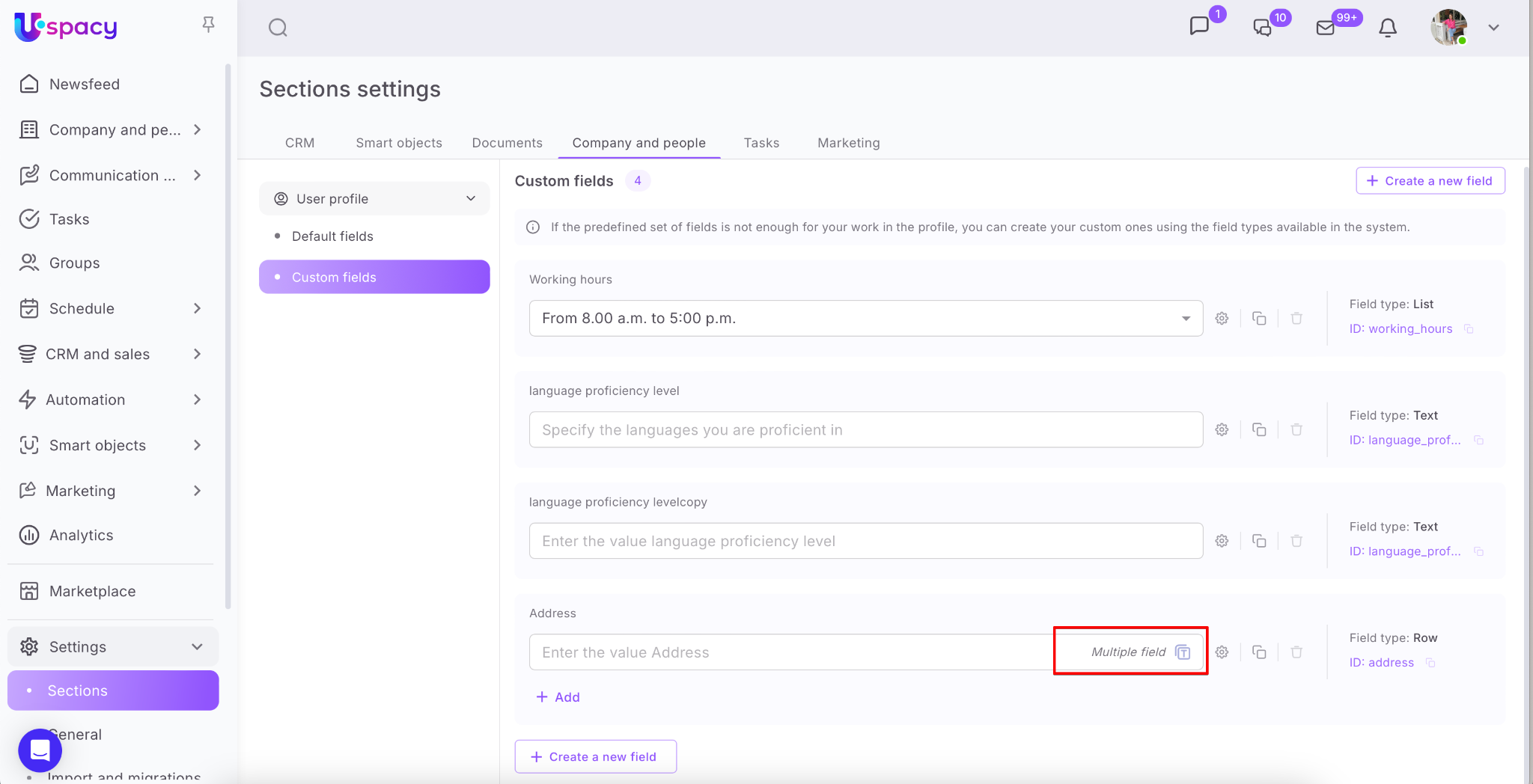
Task: Delete the language proficiency levelcopy field
Action: (1296, 541)
